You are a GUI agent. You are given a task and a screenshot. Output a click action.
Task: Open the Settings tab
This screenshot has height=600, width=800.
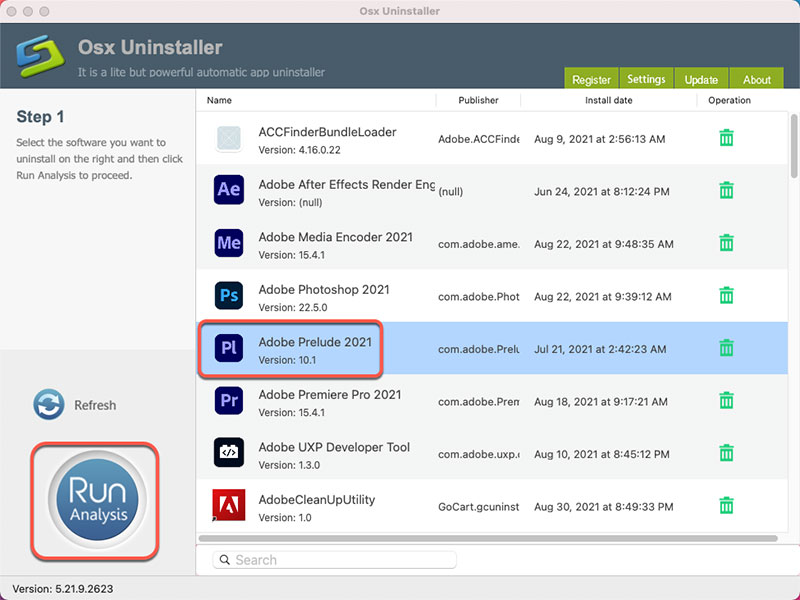point(646,78)
